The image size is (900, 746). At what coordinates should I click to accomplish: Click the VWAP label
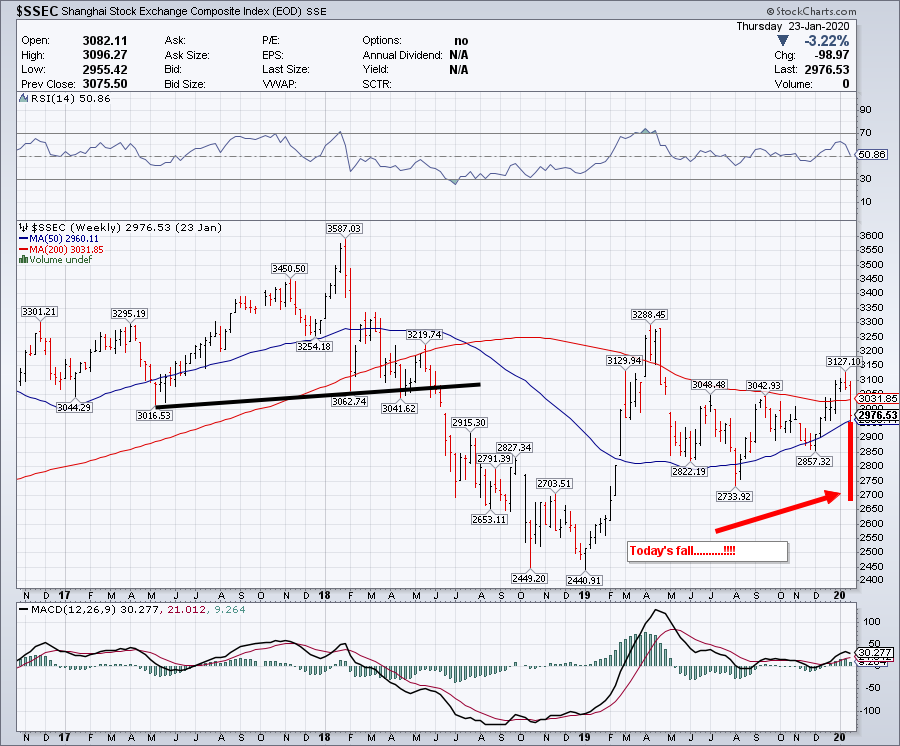tap(279, 84)
